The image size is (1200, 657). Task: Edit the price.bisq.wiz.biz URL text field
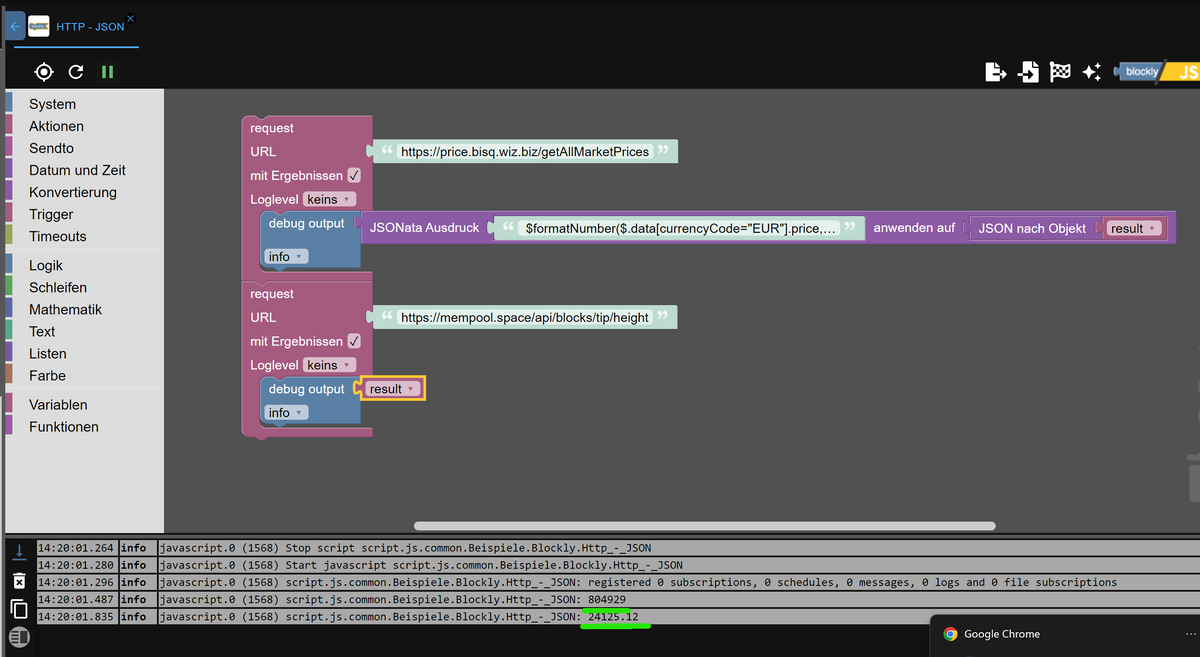[525, 151]
